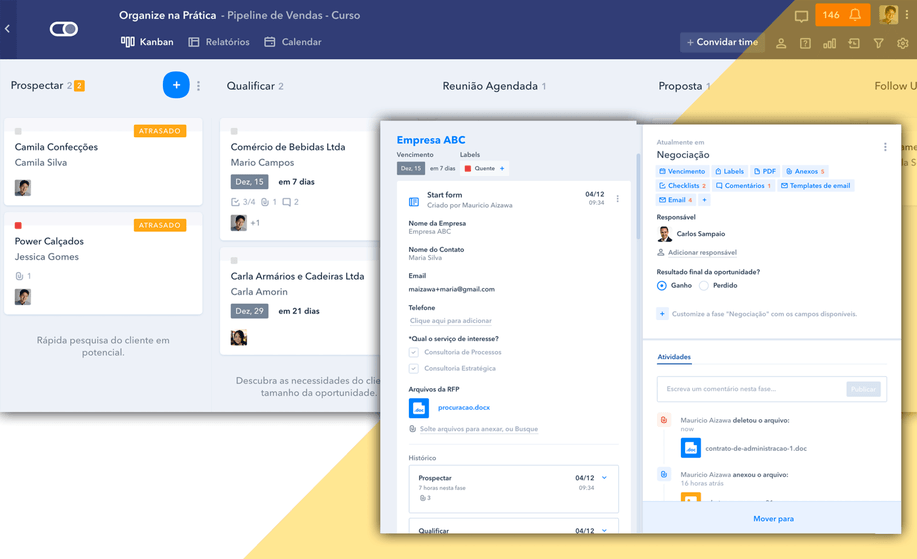Viewport: 917px width, 559px height.
Task: Open the bar chart reports icon
Action: pos(829,43)
